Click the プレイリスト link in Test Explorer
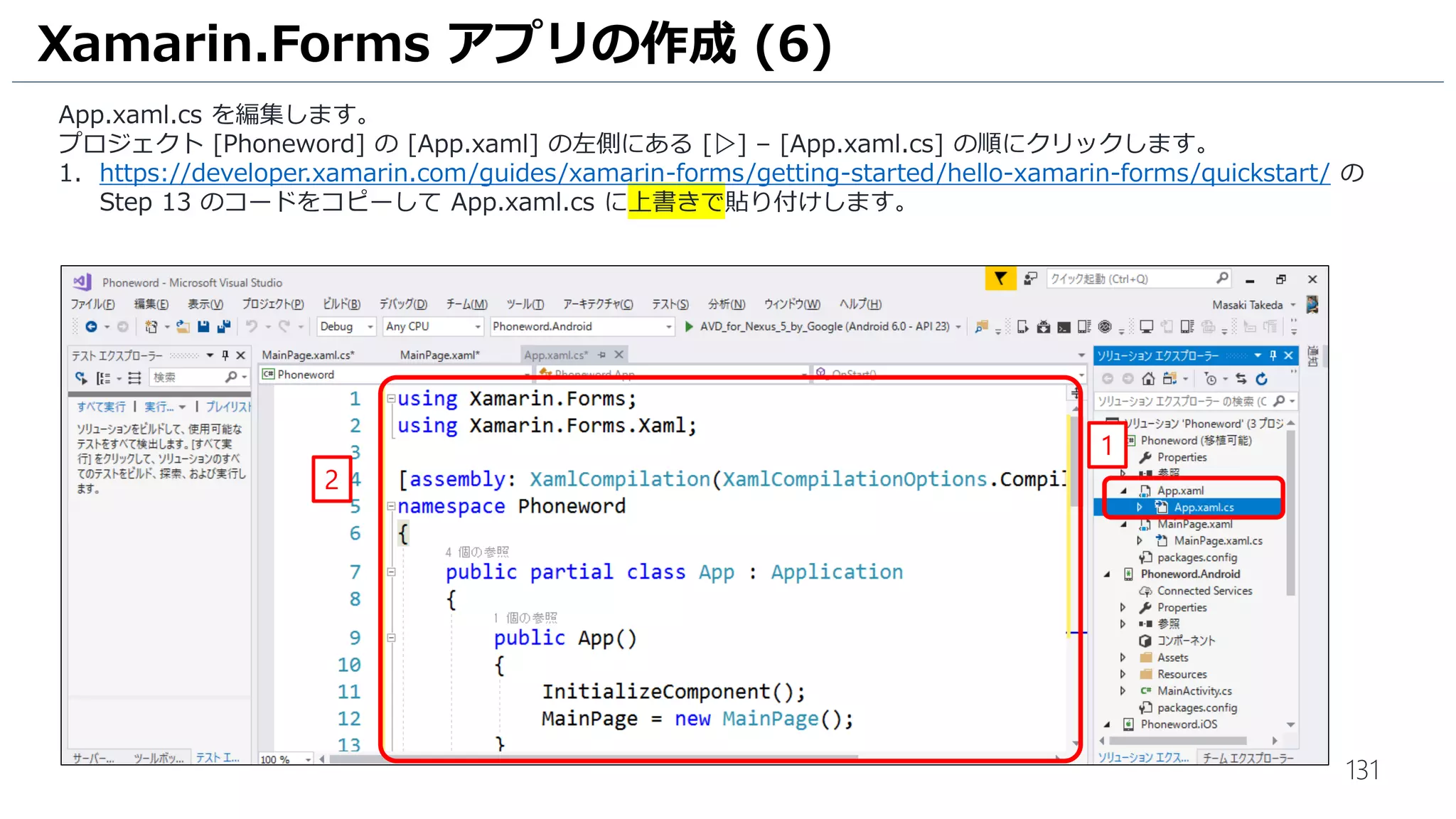This screenshot has width=1456, height=819. coord(228,407)
